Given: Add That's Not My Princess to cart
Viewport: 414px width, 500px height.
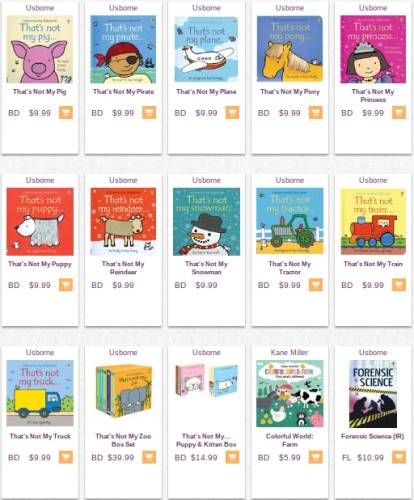Looking at the screenshot, I should click(399, 113).
